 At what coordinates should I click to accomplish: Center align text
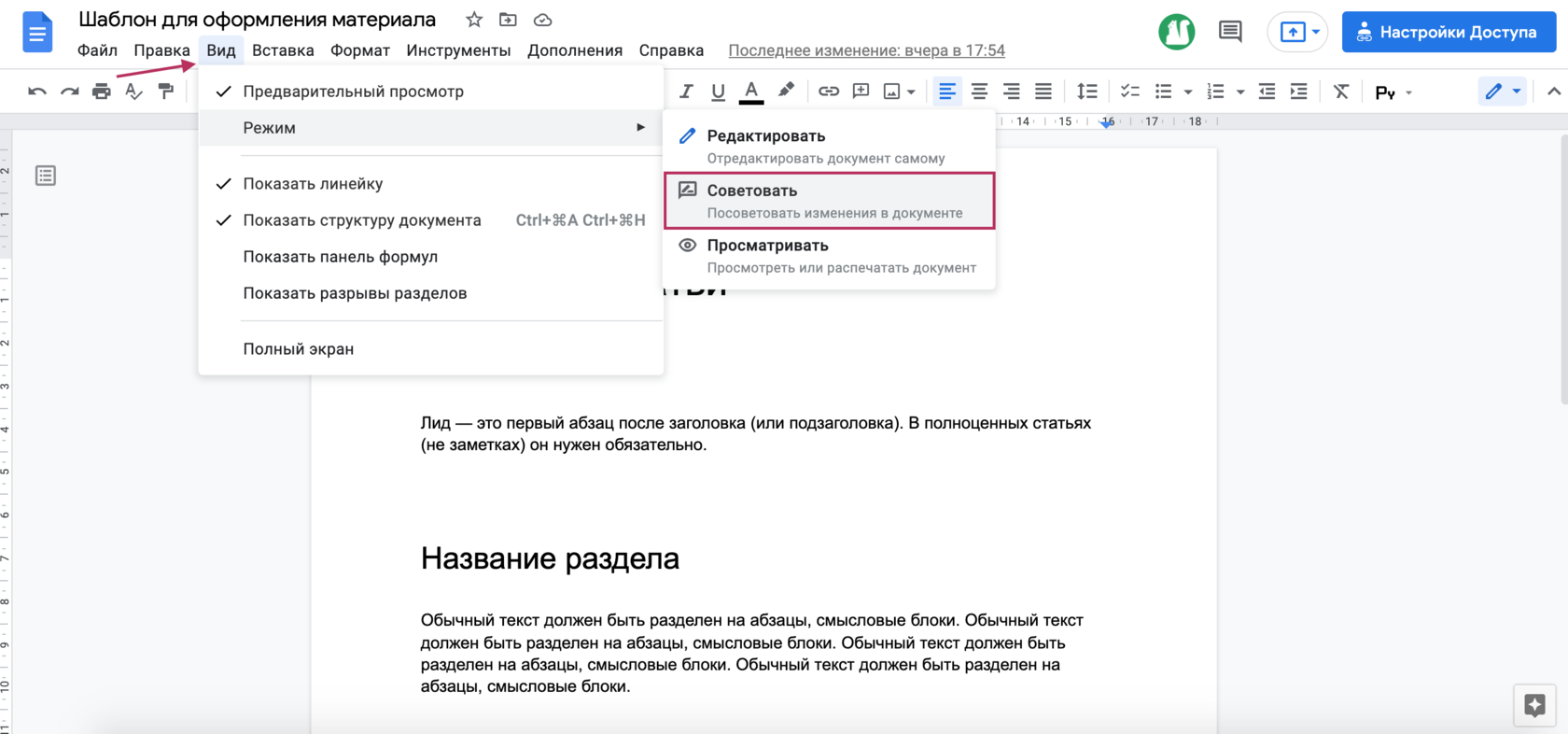(979, 92)
